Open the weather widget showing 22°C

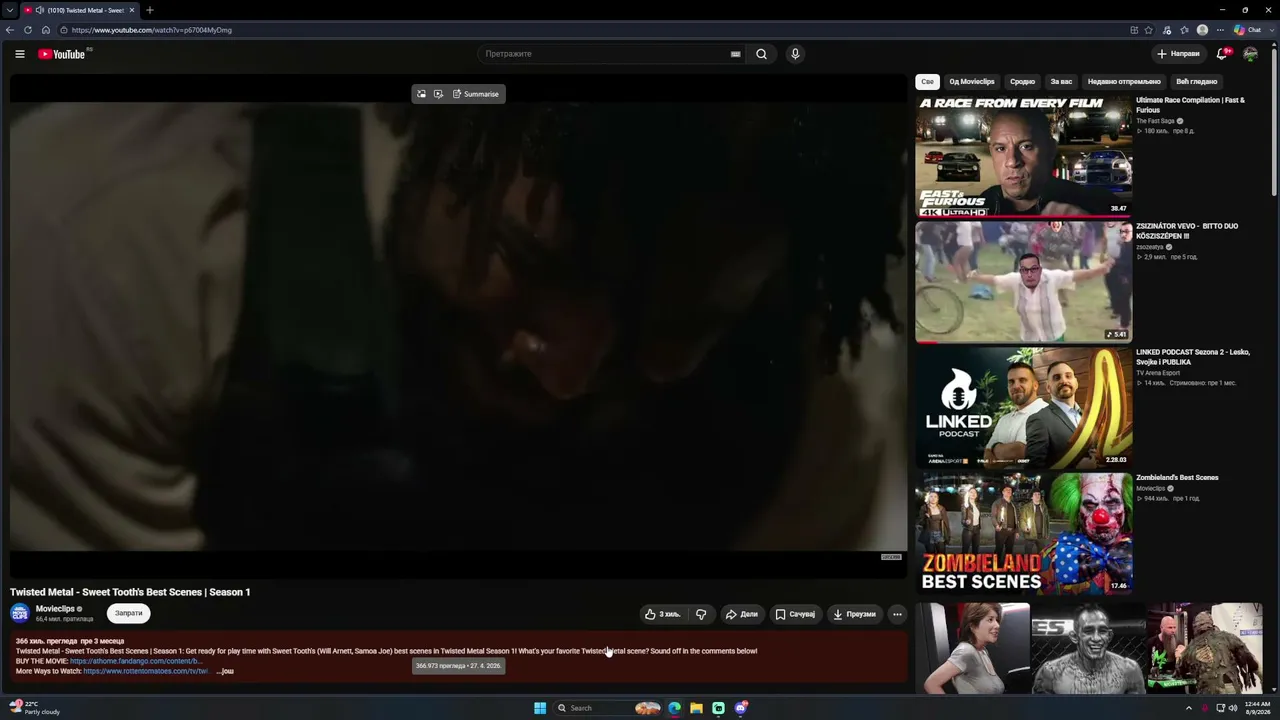tap(35, 708)
